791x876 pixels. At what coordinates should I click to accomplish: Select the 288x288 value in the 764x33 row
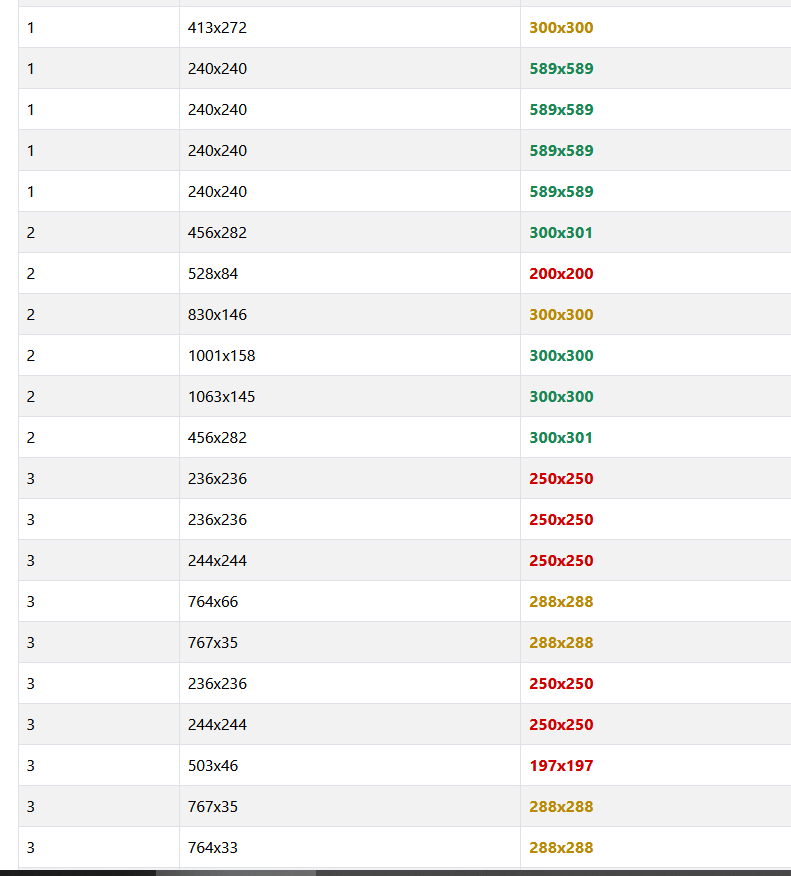click(x=561, y=848)
